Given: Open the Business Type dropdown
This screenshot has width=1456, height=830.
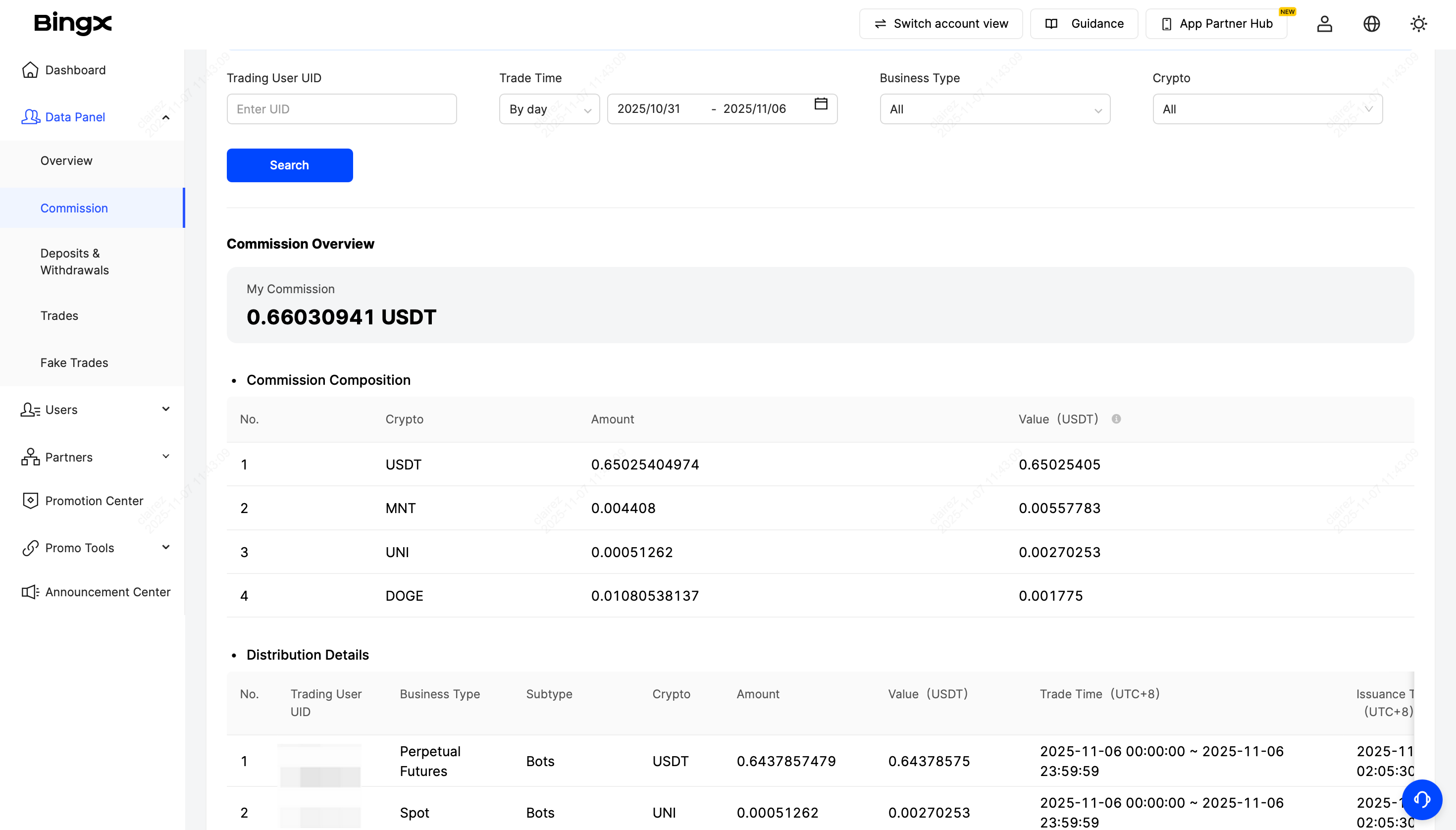Looking at the screenshot, I should [x=994, y=109].
